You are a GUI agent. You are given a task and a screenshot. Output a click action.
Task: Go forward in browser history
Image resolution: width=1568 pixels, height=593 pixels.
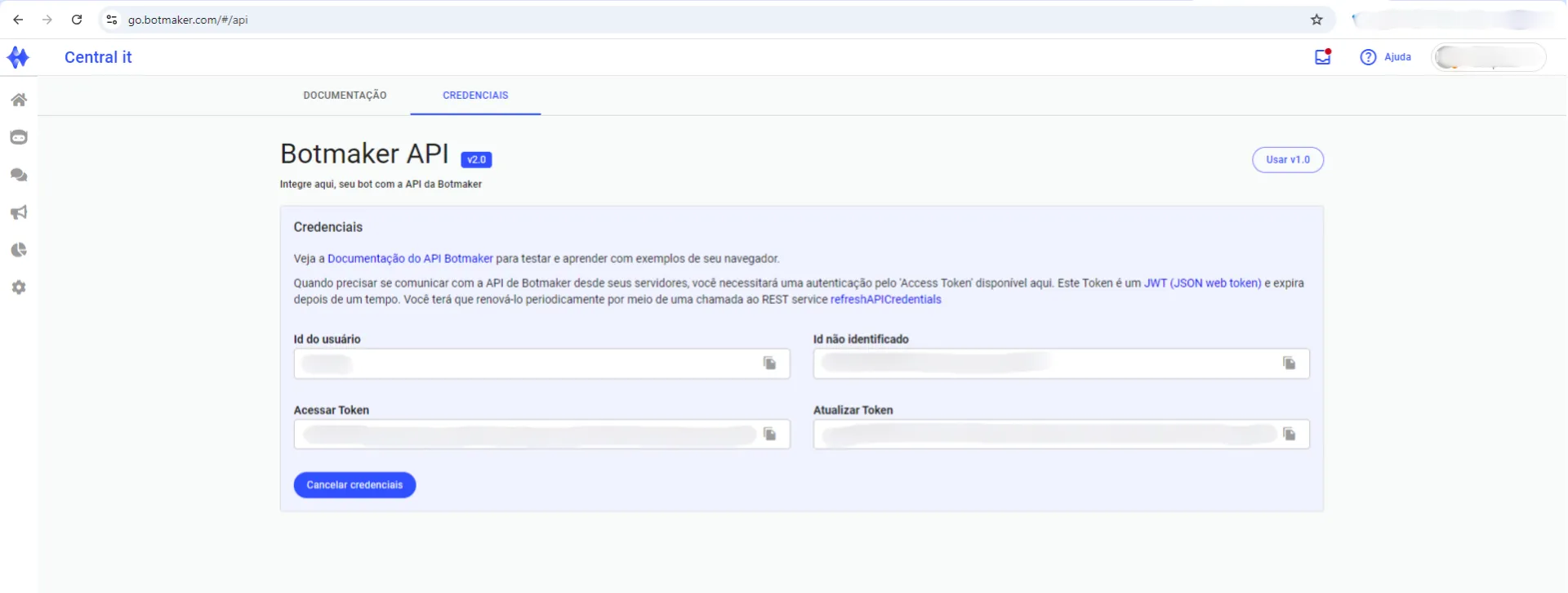point(47,20)
